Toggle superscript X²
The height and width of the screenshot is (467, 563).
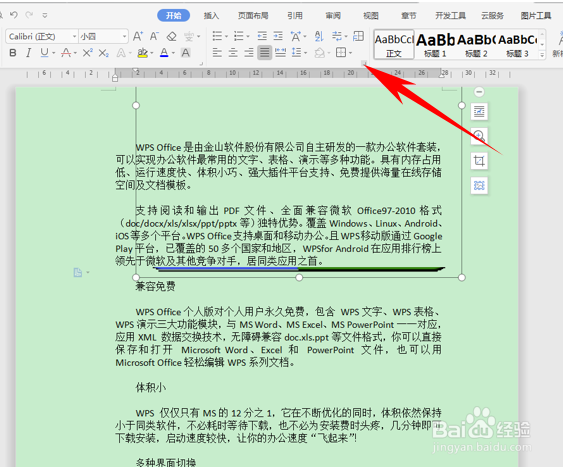(88, 53)
